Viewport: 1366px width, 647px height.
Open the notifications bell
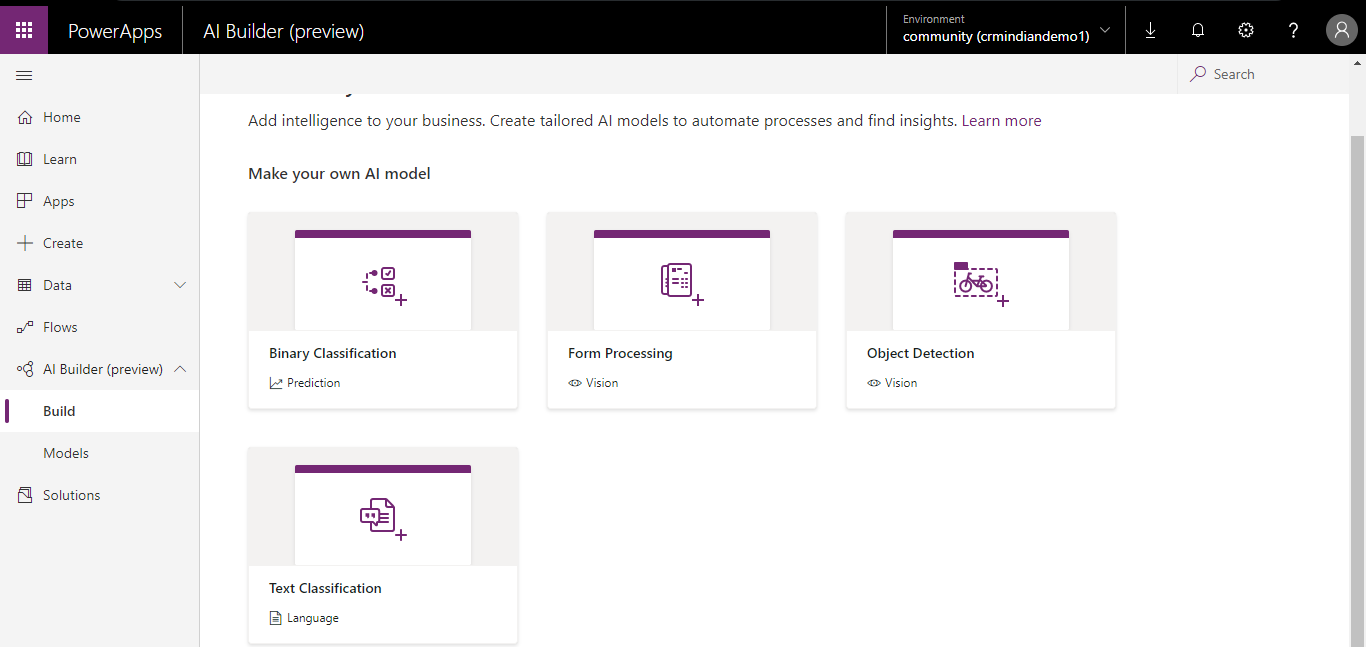tap(1198, 31)
